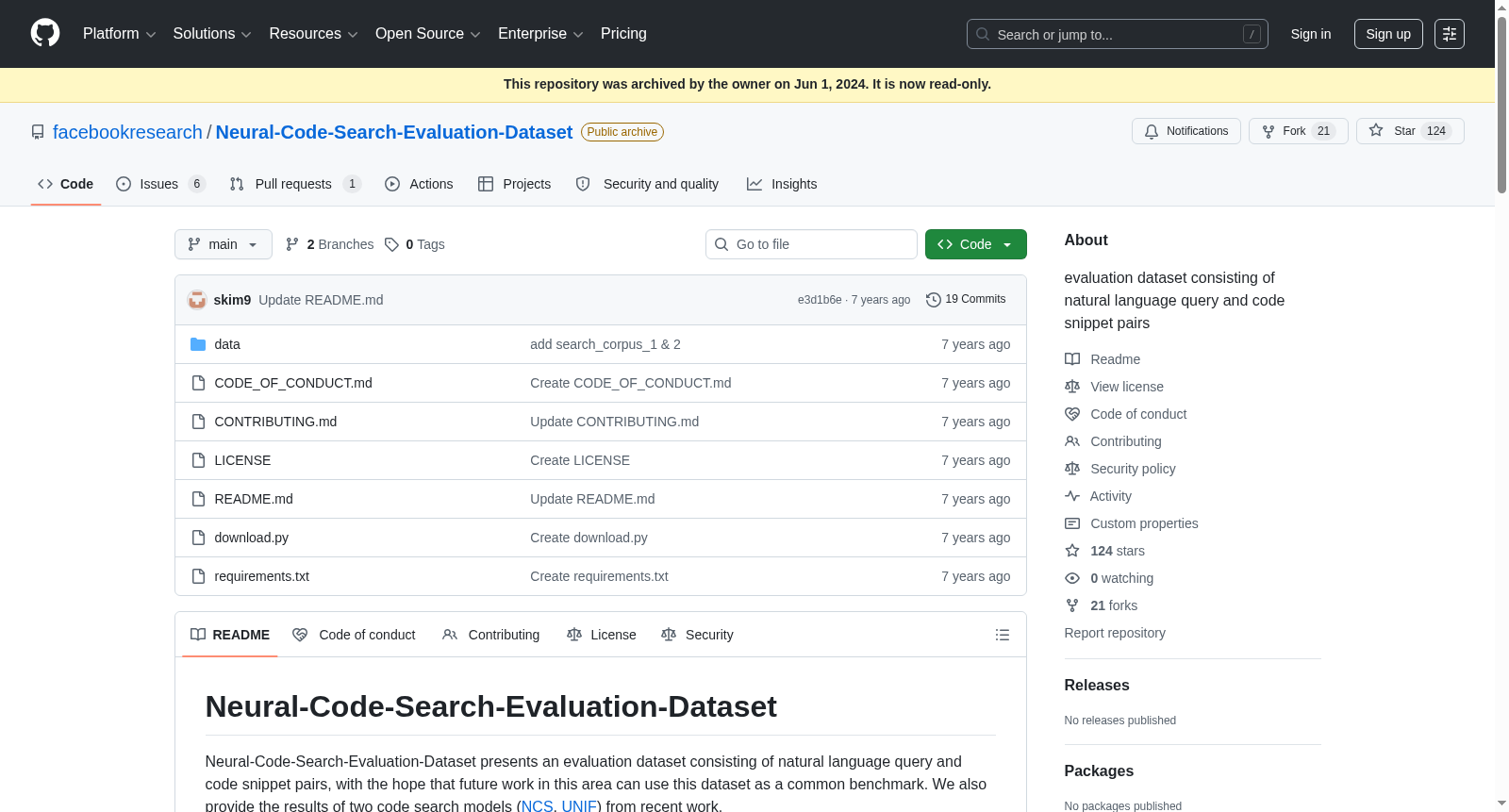Image resolution: width=1509 pixels, height=812 pixels.
Task: Click the eye icon beside 0 watching
Action: coord(1072,578)
